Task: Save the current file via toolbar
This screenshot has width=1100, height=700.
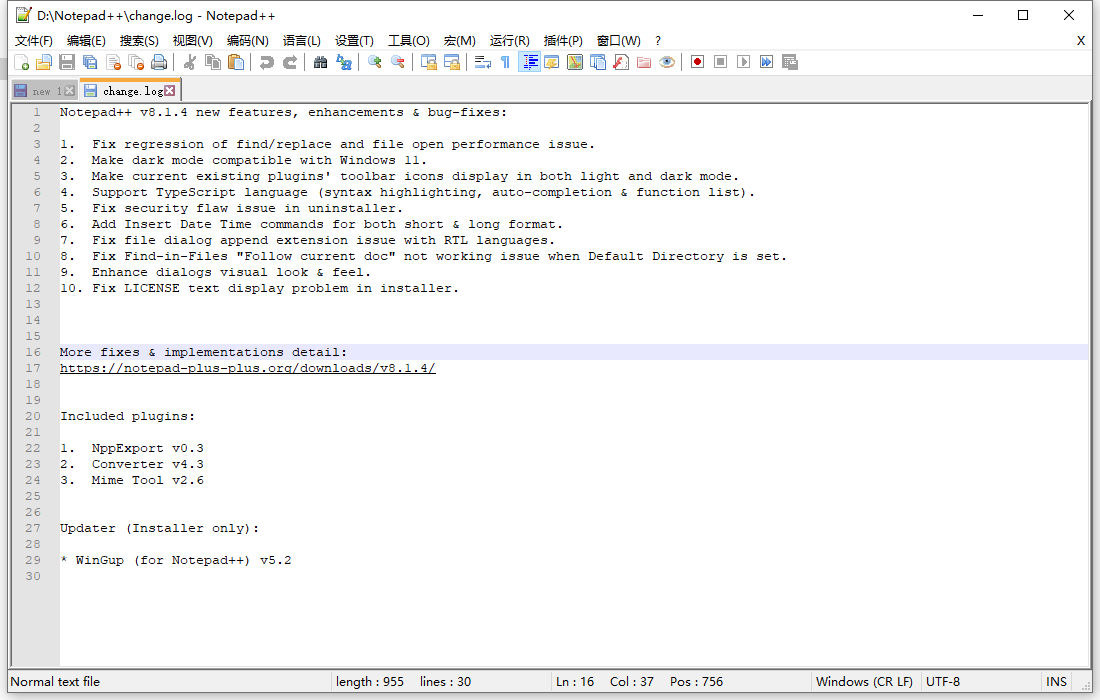Action: click(67, 62)
